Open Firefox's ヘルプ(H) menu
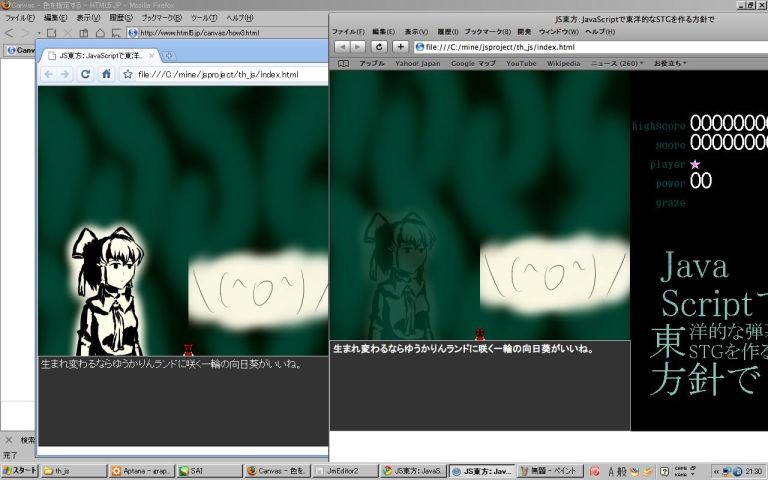 240,18
